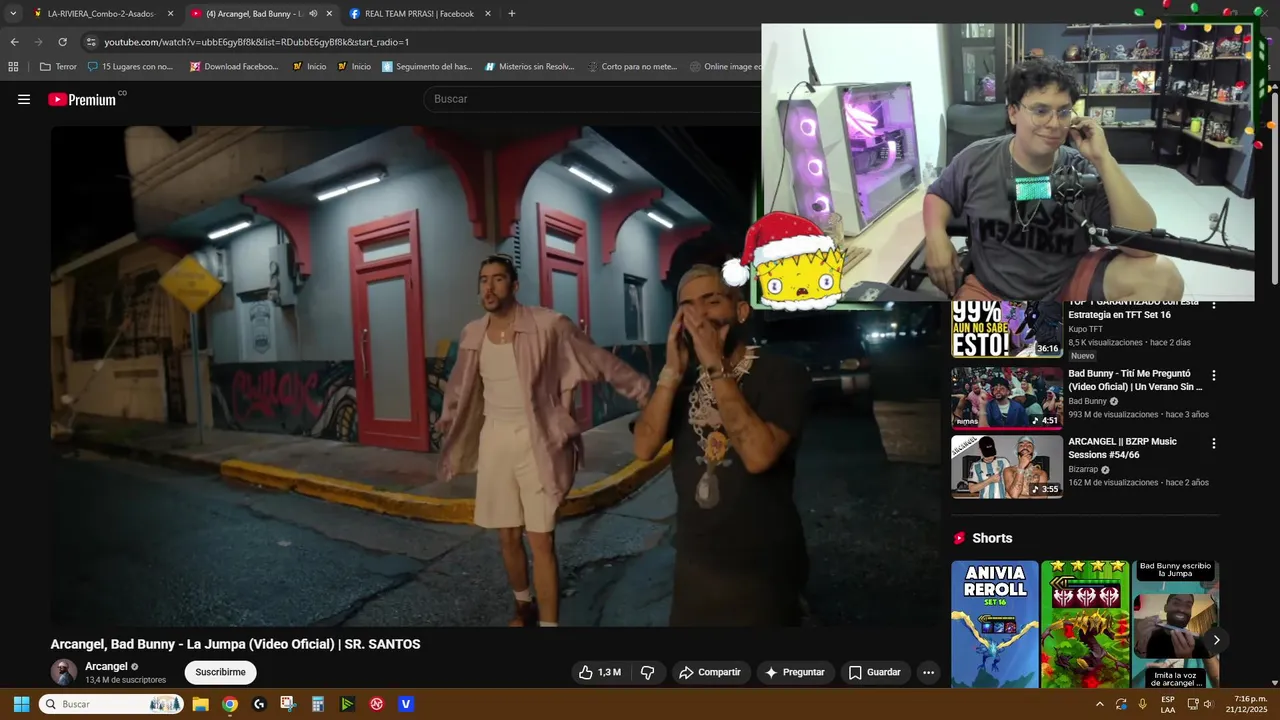Open the Arcangel channel name link
The image size is (1280, 720).
[106, 666]
